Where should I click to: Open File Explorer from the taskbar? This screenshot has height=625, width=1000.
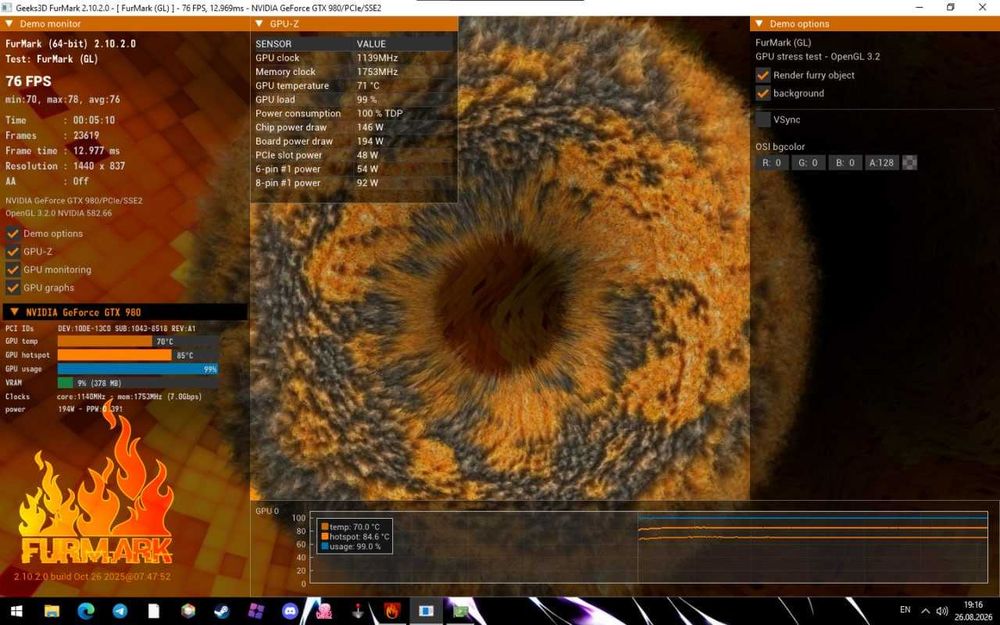52,611
